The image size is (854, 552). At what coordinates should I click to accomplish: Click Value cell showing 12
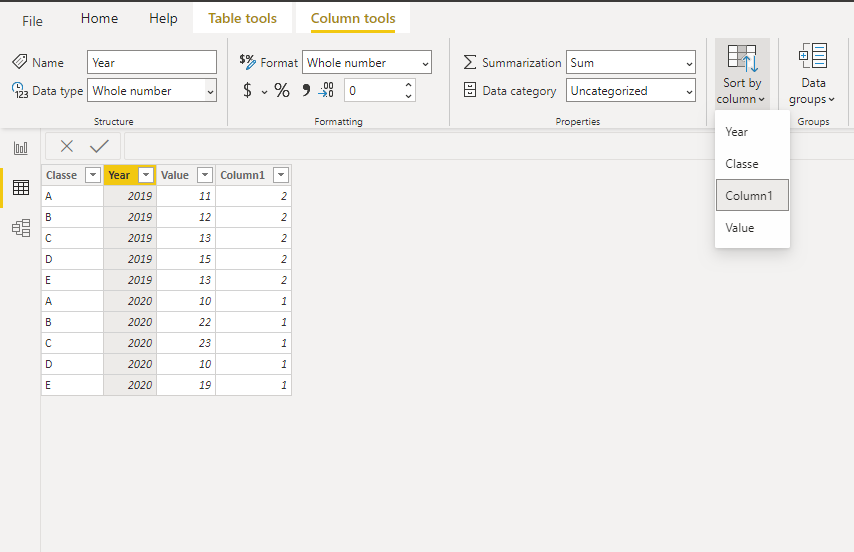click(x=186, y=217)
